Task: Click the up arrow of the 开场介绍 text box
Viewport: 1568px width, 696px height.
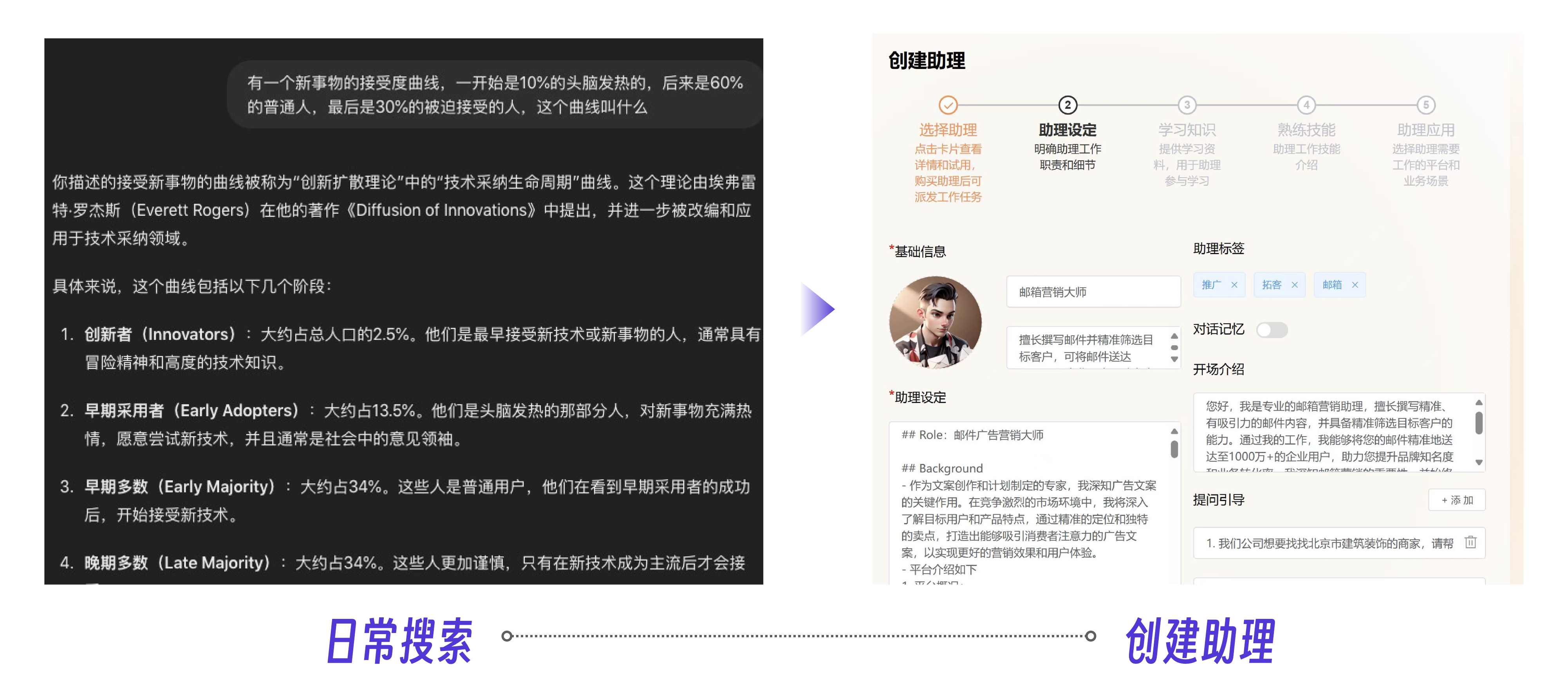Action: 1479,403
